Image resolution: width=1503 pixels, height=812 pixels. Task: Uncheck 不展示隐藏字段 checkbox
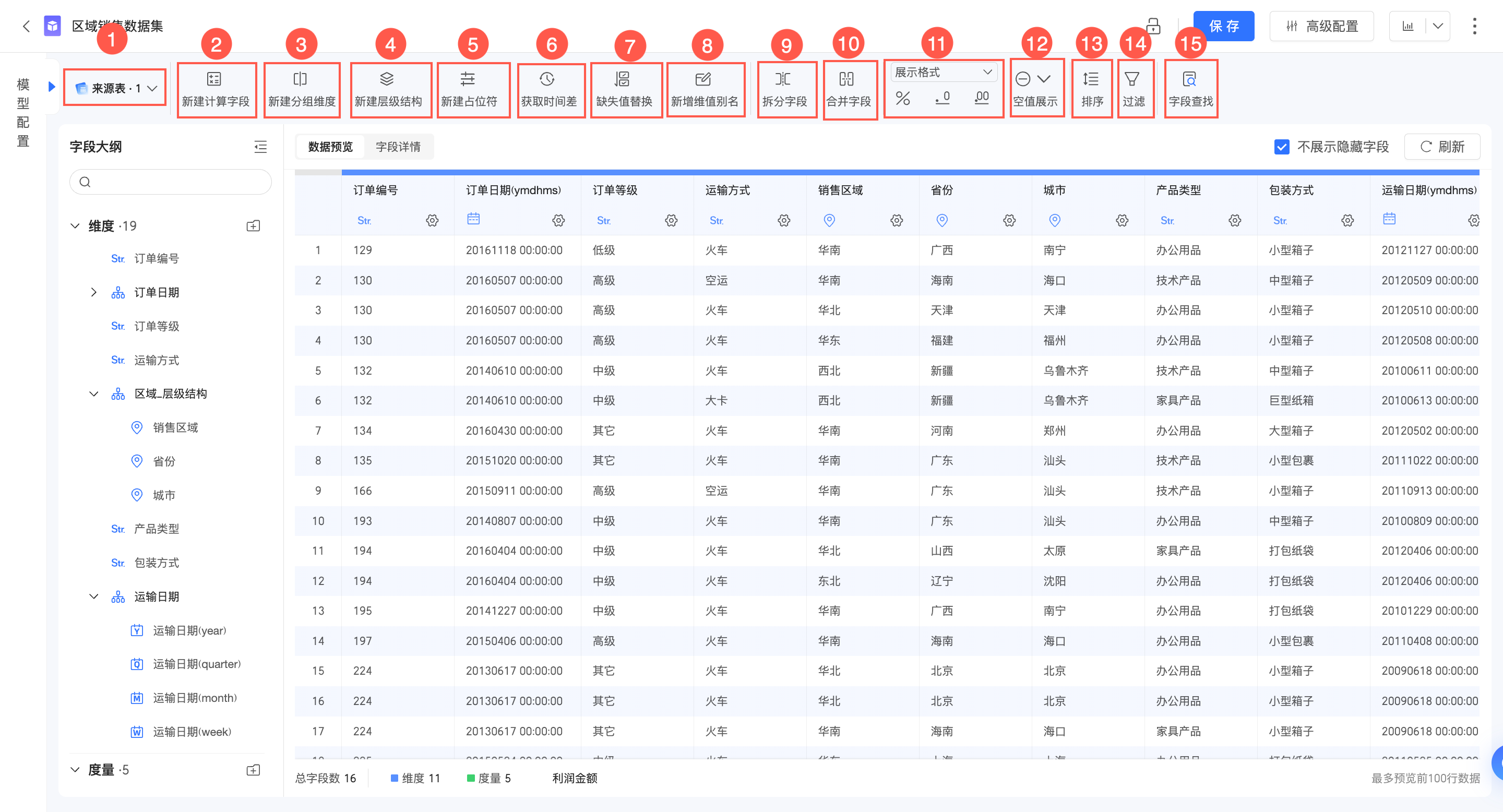1281,147
